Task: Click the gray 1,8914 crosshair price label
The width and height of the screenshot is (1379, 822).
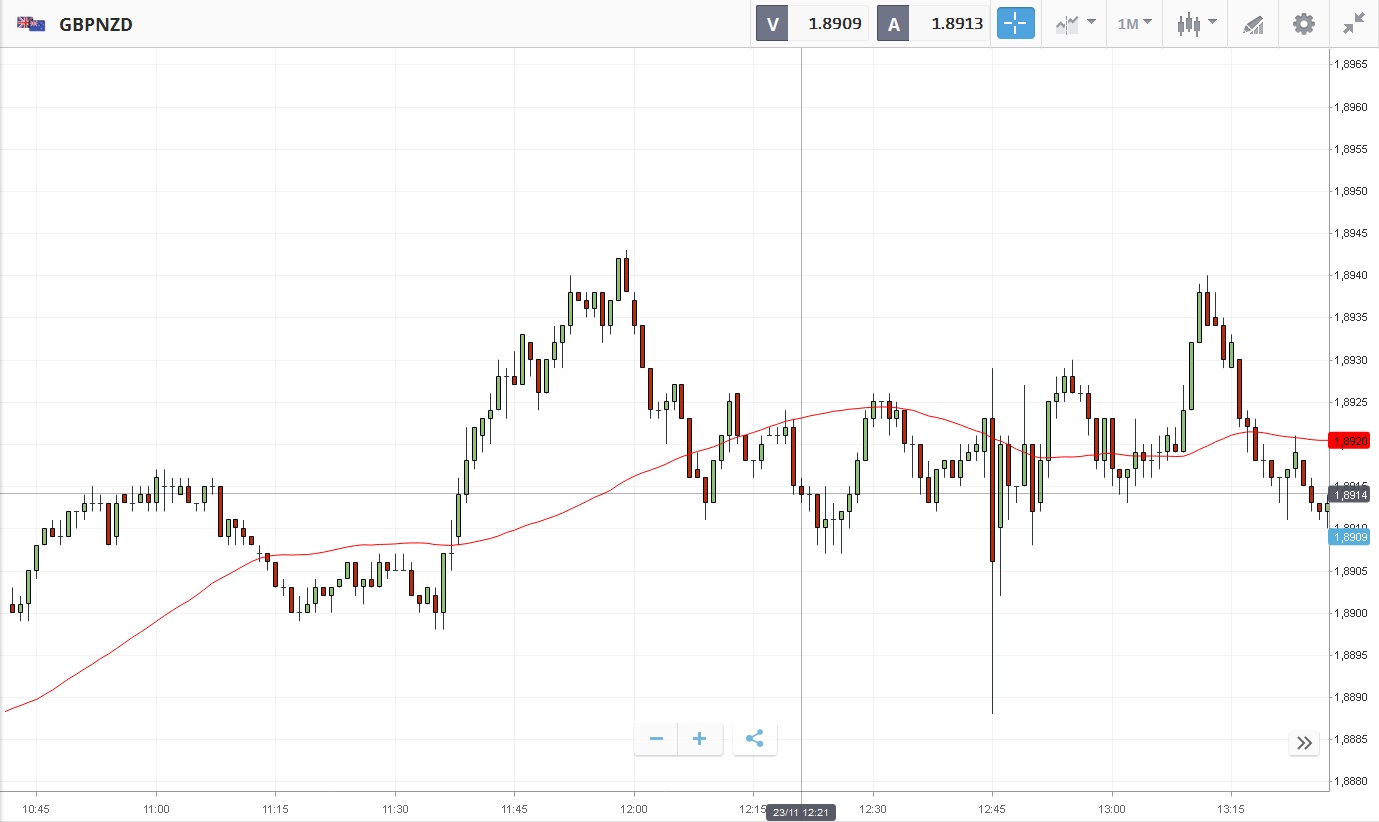Action: pos(1348,495)
